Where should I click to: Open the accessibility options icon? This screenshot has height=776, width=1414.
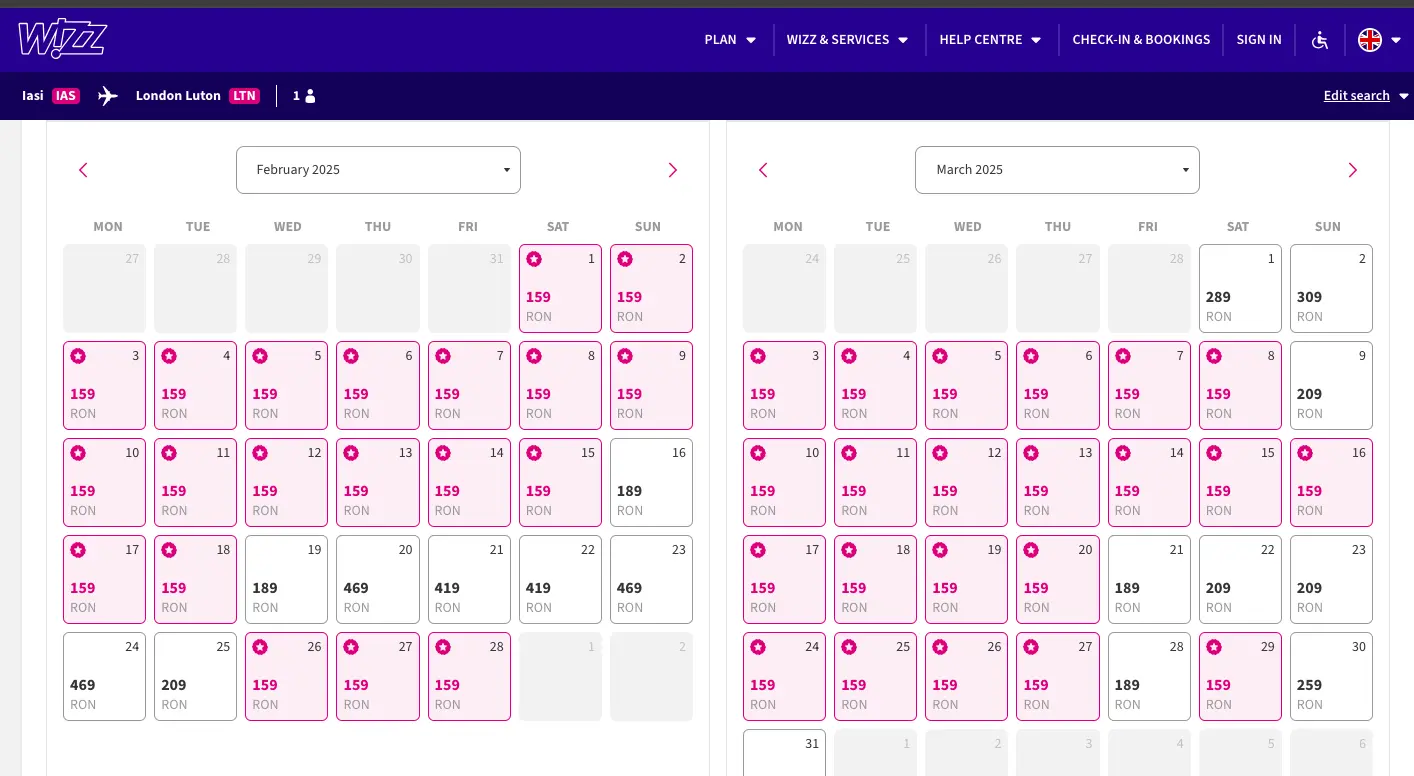tap(1320, 40)
